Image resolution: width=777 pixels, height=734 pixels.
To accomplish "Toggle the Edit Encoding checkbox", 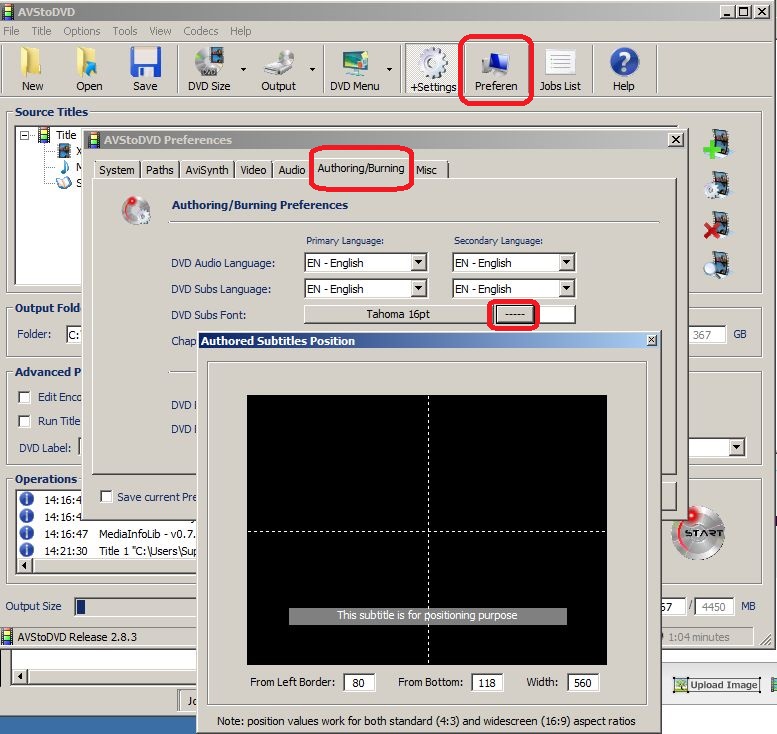I will [x=24, y=397].
